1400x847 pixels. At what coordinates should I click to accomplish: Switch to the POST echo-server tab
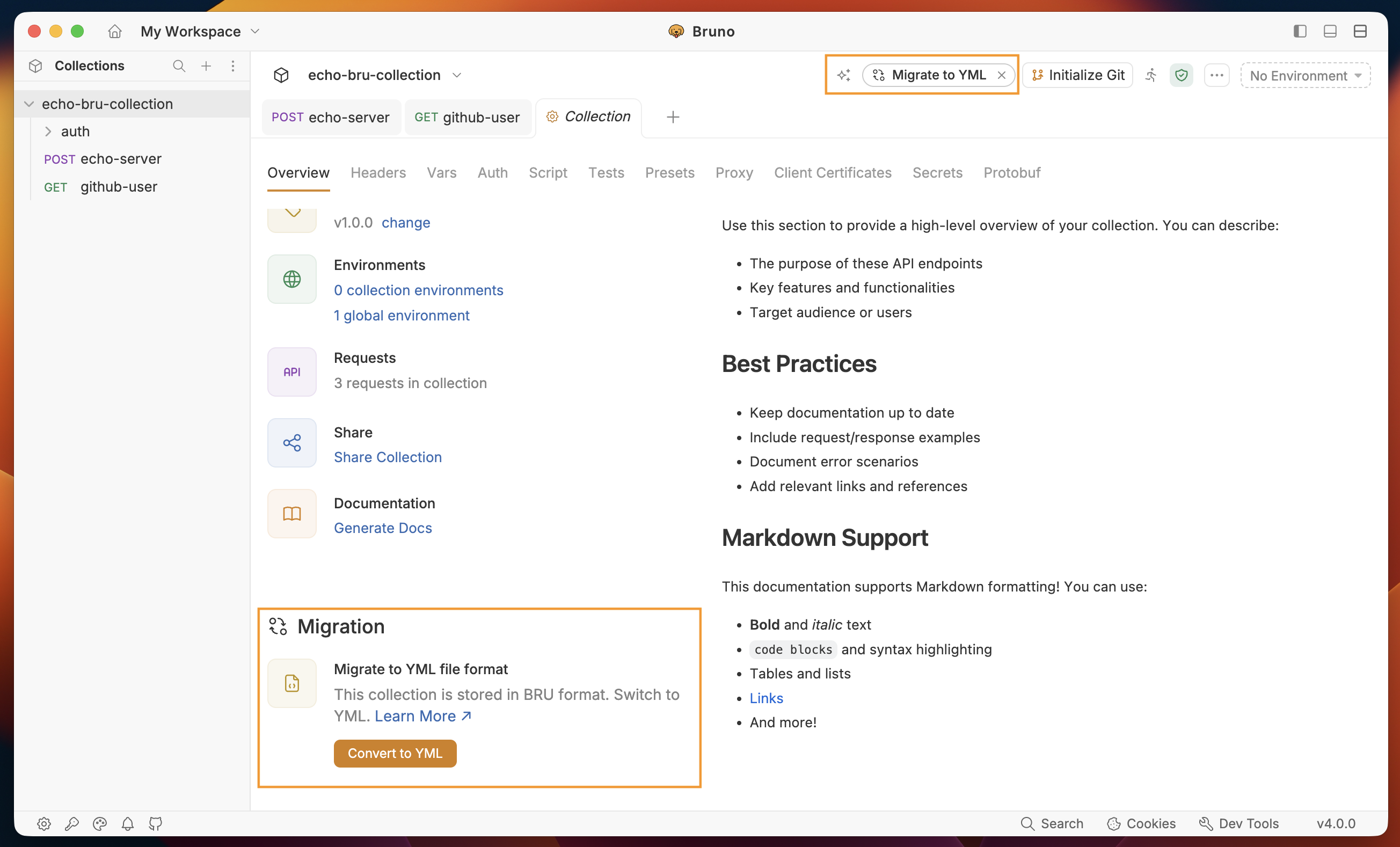coord(331,117)
